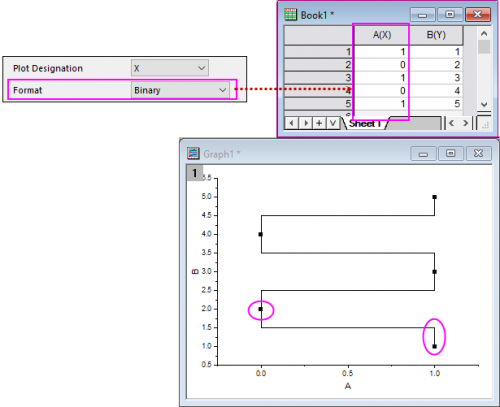Click the X axis tick label 0.5
Image resolution: width=500 pixels, height=407 pixels.
click(347, 373)
